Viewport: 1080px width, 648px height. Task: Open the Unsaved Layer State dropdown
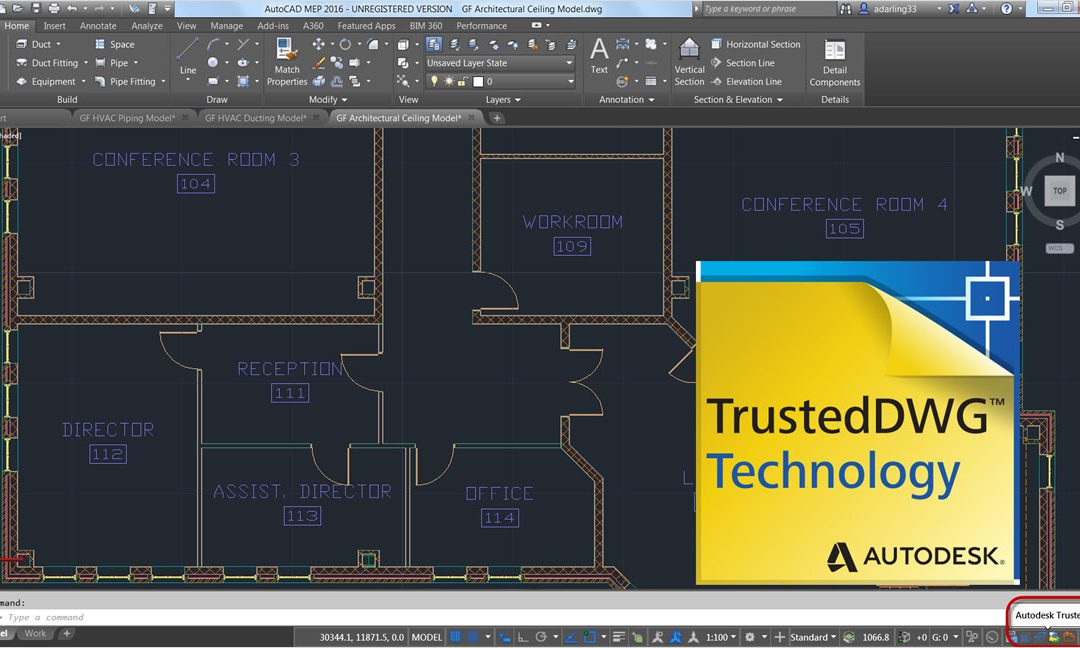(500, 63)
